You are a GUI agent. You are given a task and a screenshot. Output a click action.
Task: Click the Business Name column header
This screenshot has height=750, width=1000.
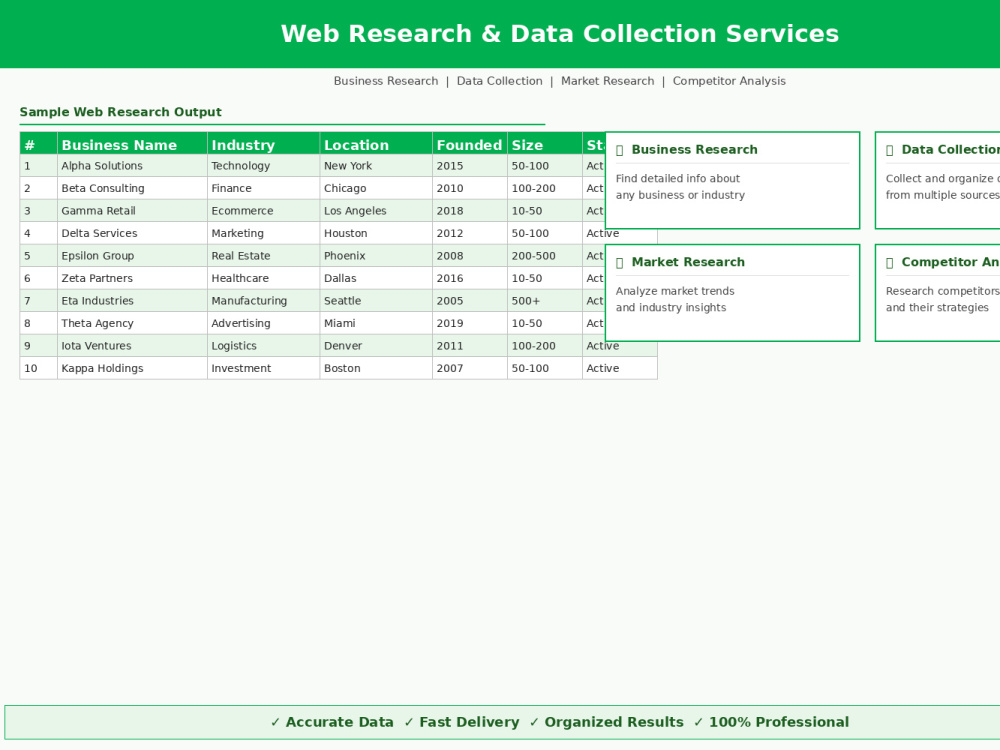(132, 143)
